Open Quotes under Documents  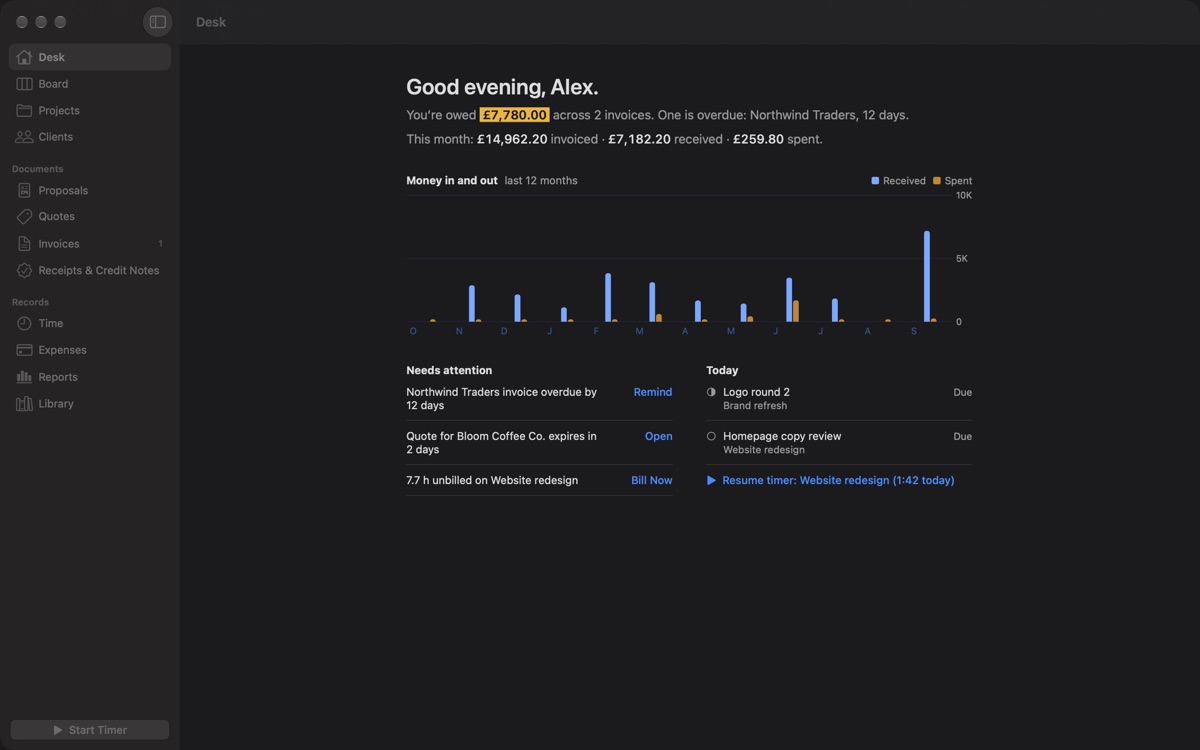(56, 216)
